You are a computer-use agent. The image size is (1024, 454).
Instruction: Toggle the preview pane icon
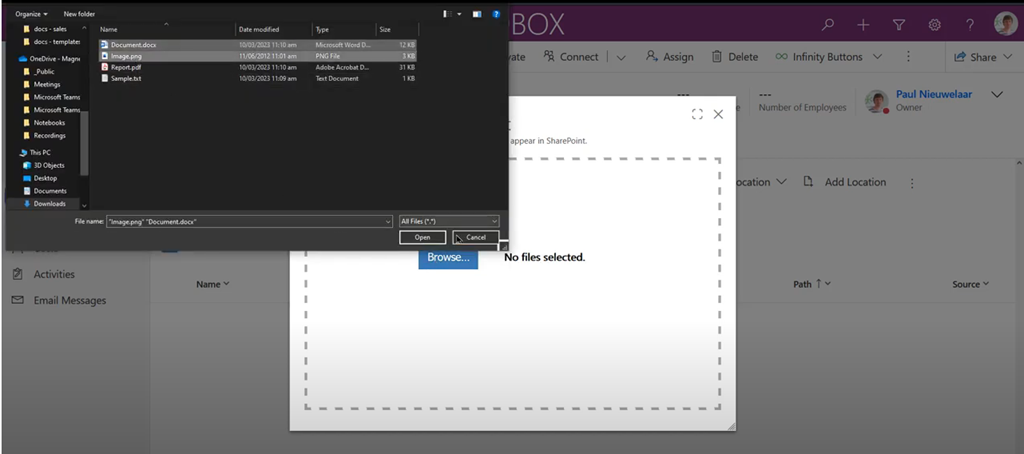pos(477,14)
